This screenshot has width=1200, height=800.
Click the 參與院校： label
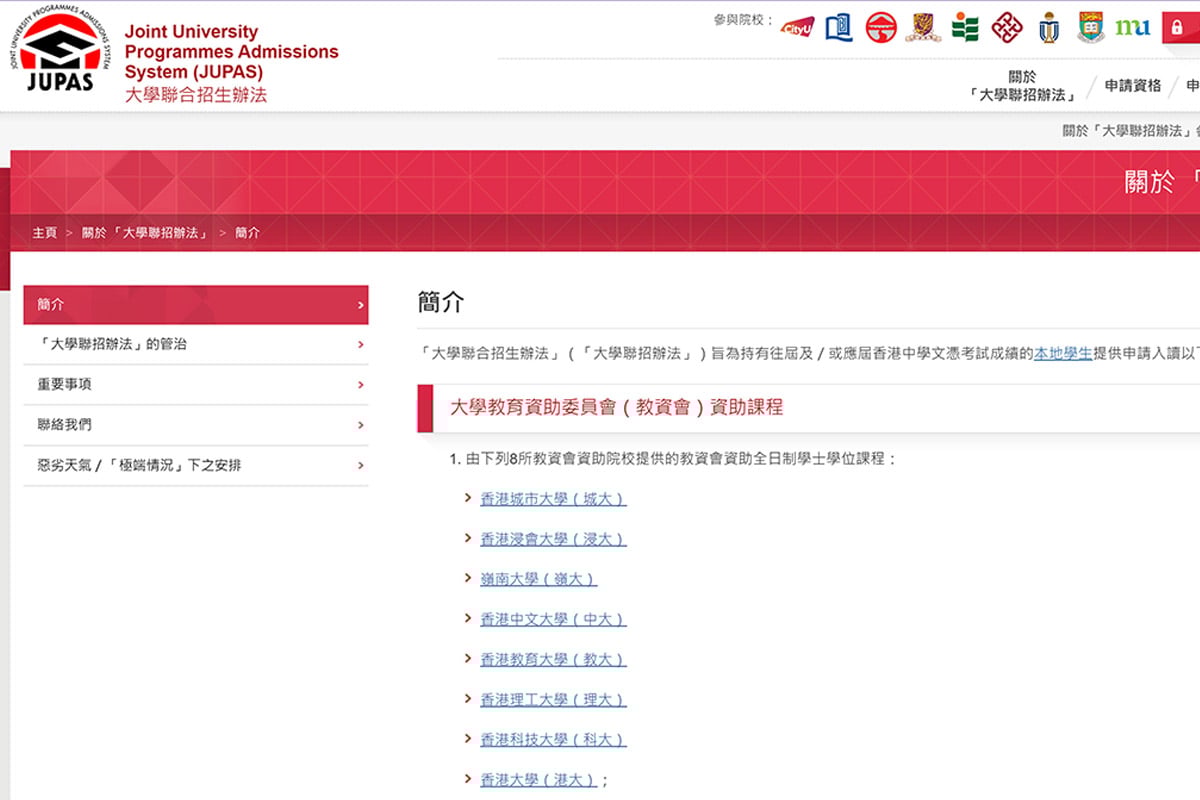click(744, 20)
